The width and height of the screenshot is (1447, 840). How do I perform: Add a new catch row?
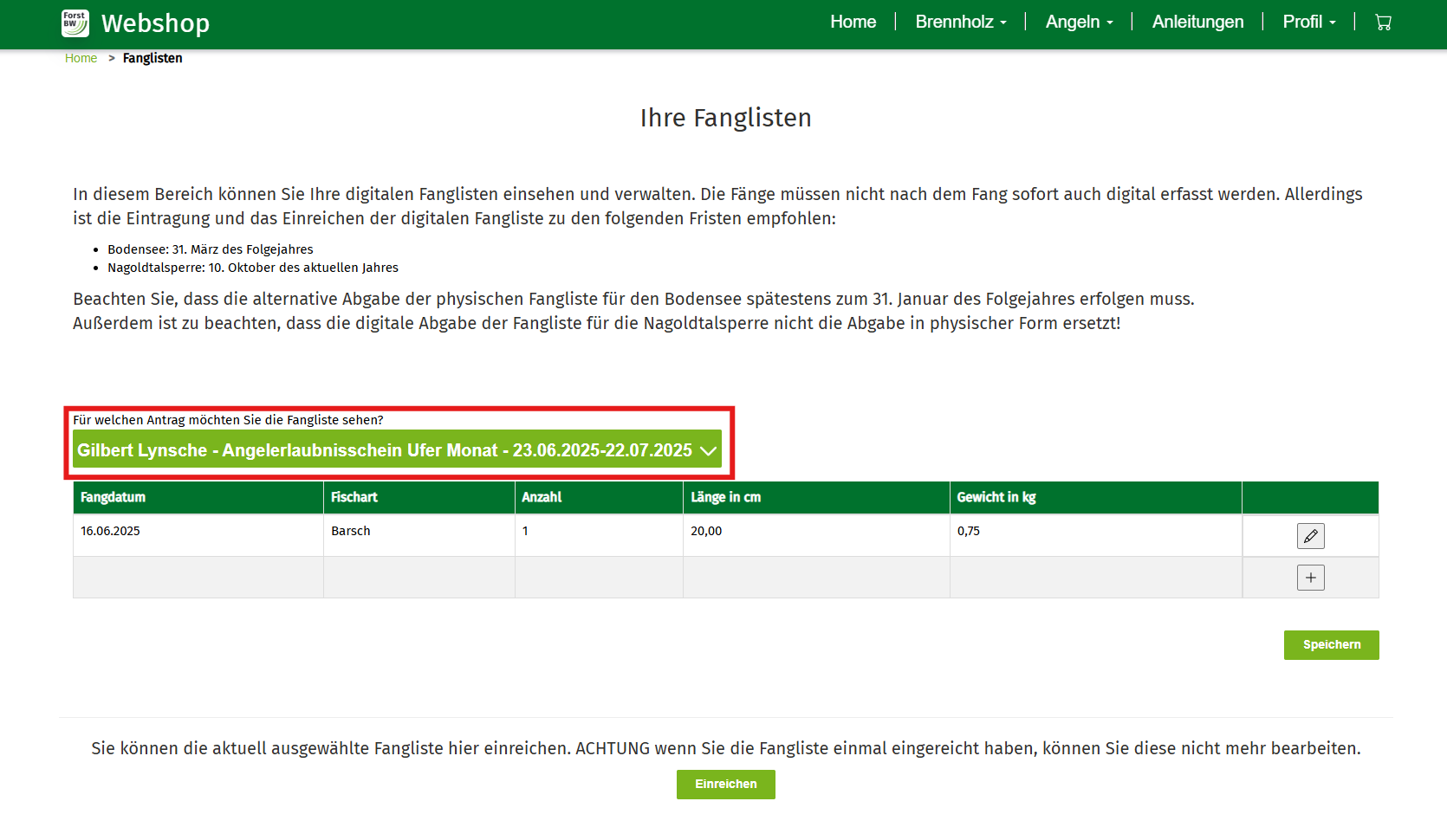click(1310, 578)
